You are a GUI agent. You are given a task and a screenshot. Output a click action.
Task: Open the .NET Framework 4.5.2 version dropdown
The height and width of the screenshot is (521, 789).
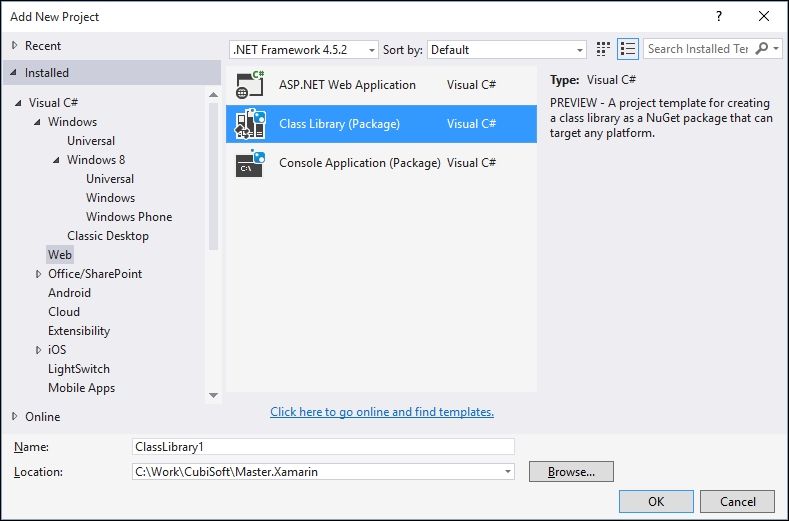coord(303,50)
